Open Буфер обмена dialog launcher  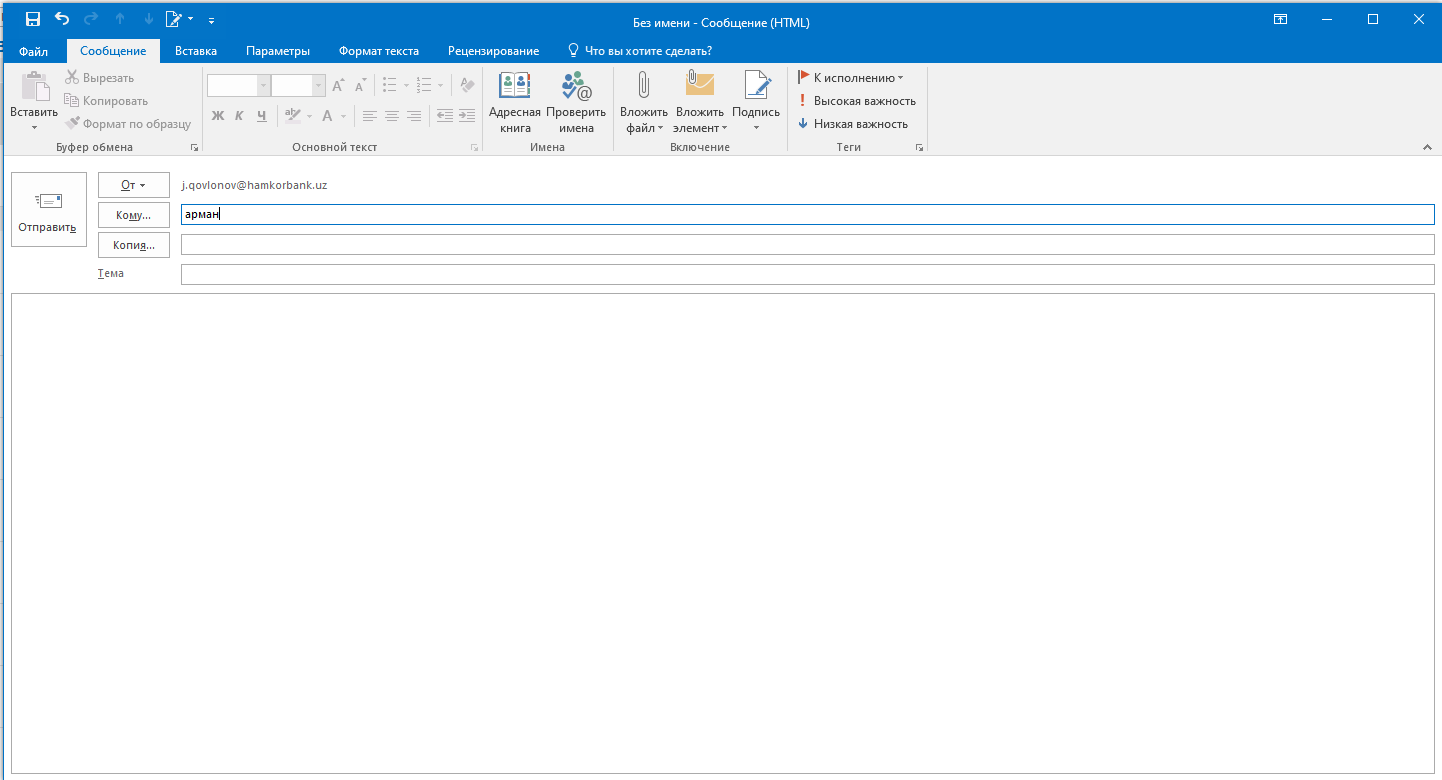point(194,148)
